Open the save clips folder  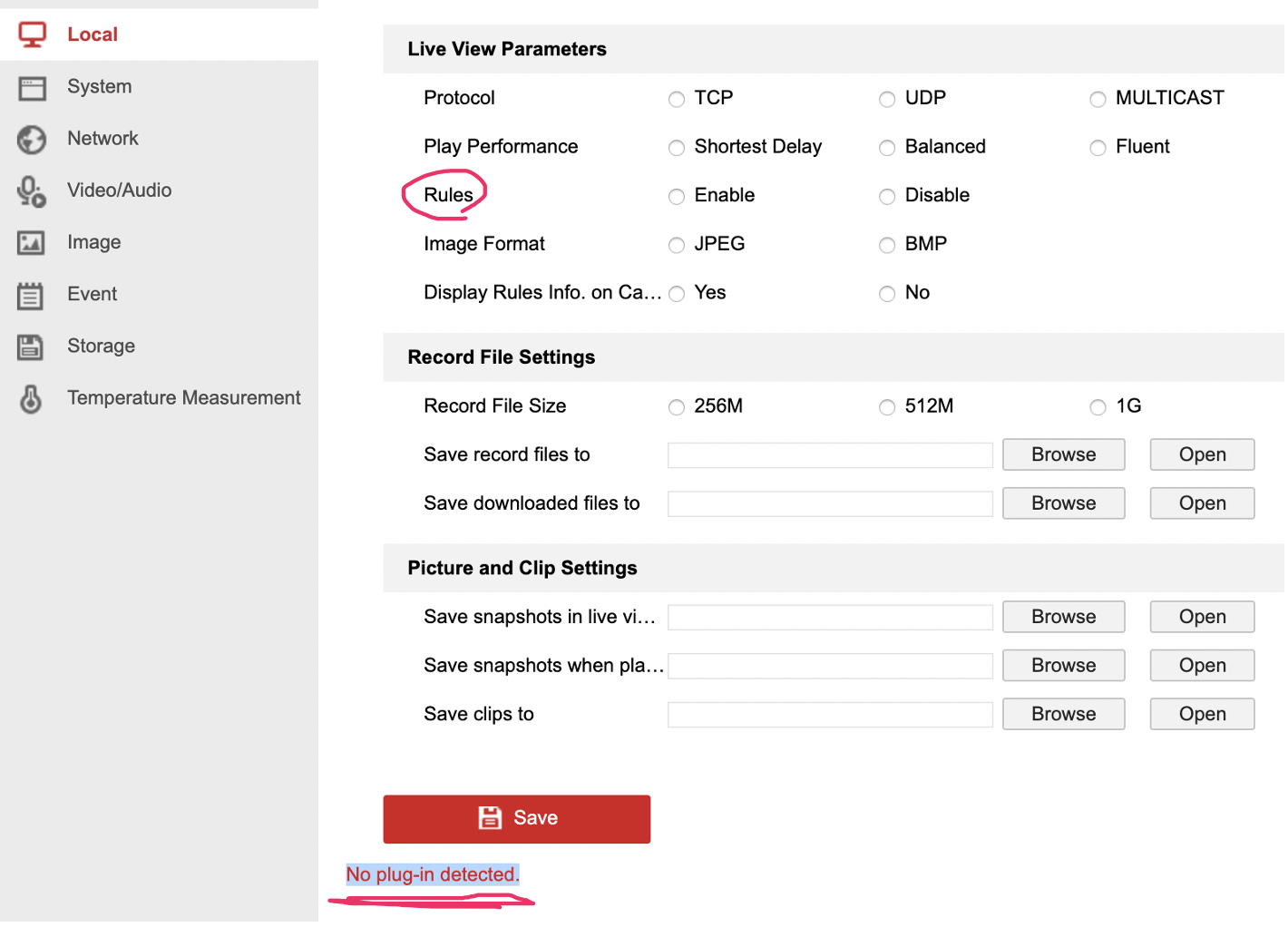click(x=1202, y=715)
